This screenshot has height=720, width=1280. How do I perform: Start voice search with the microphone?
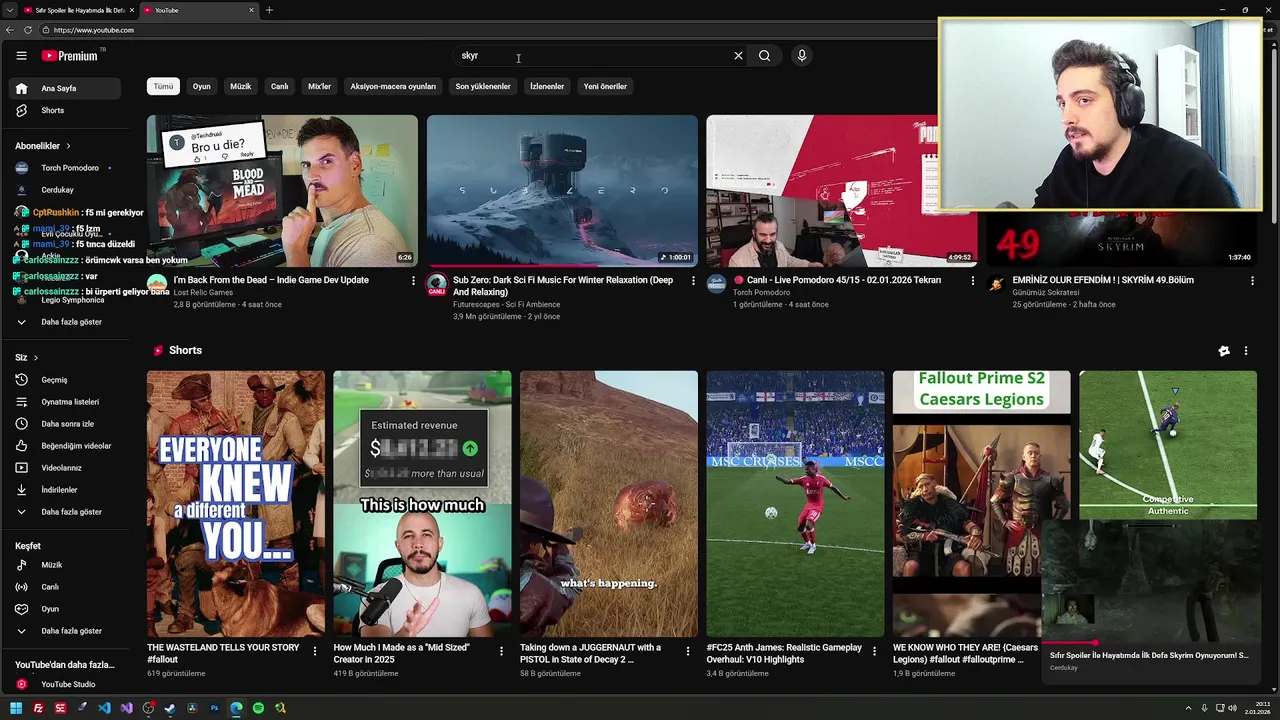coord(801,56)
